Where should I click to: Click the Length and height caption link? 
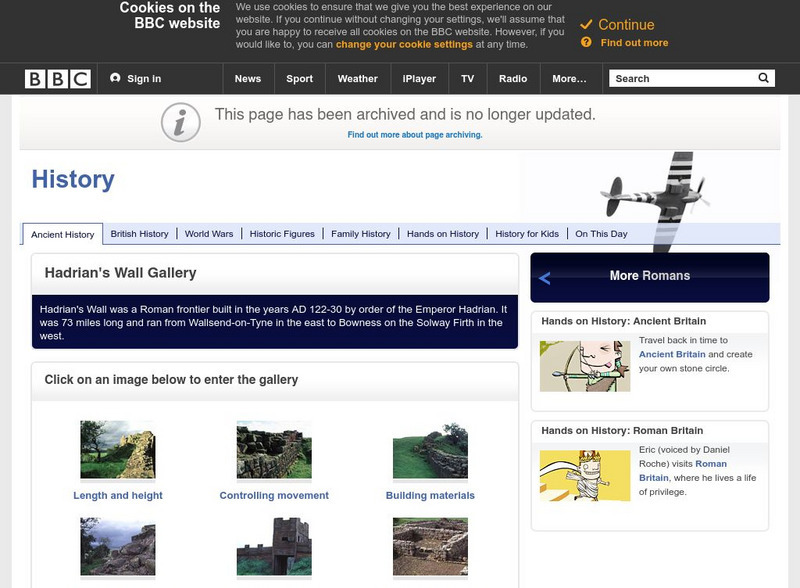118,495
